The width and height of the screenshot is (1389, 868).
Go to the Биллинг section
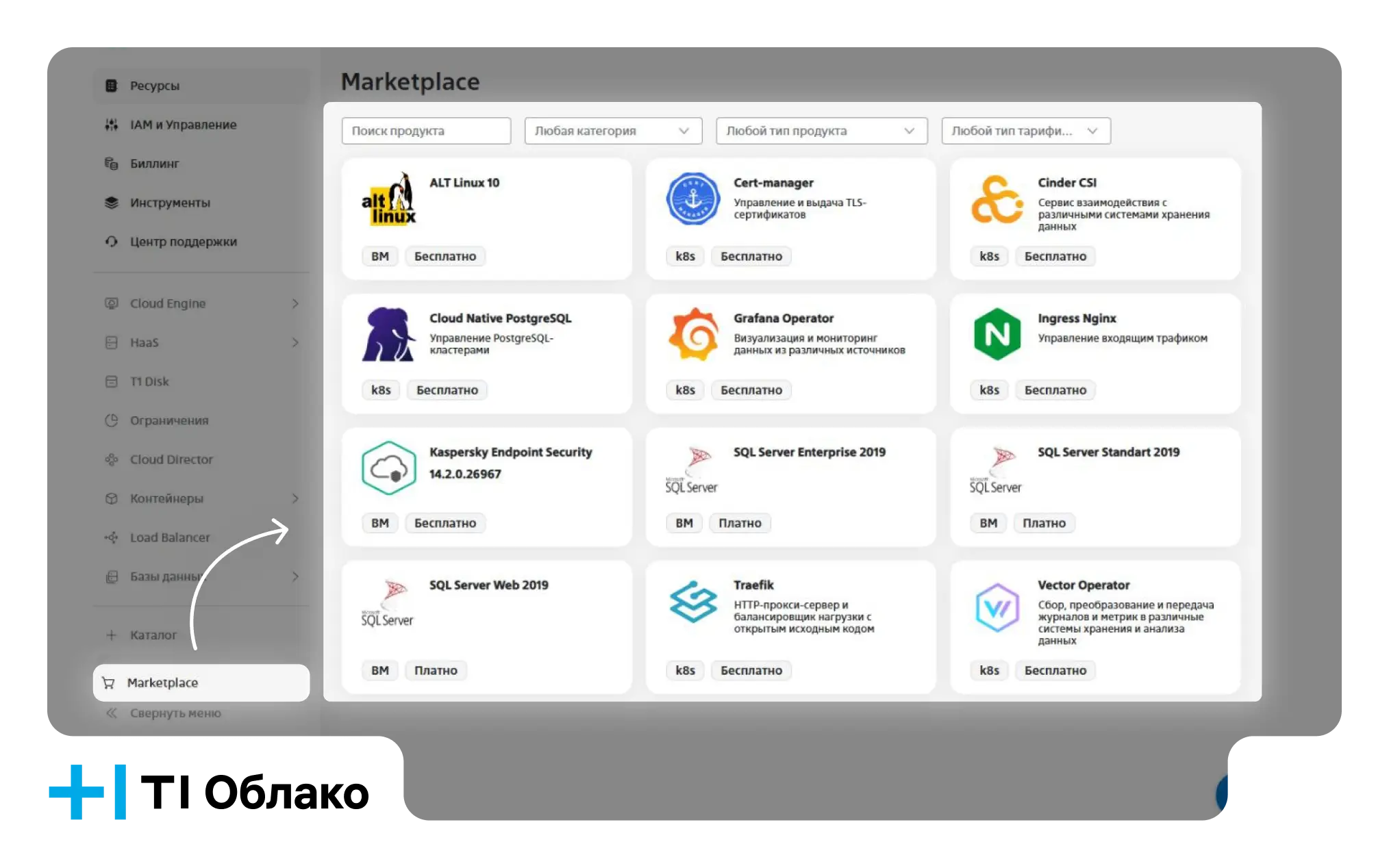click(x=201, y=164)
